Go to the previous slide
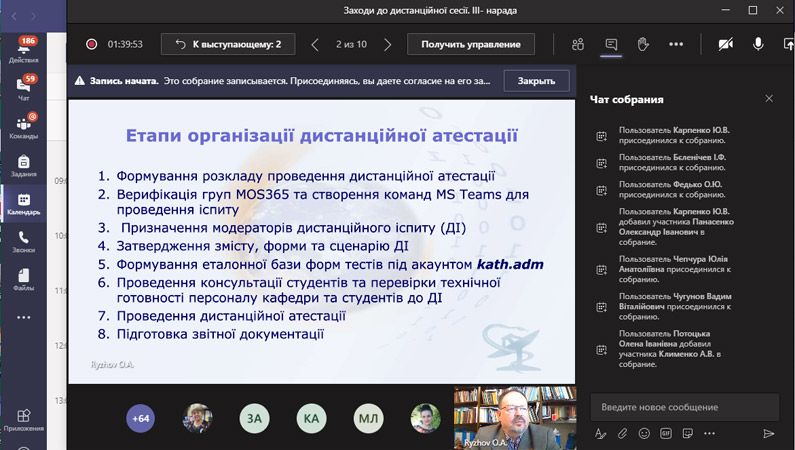Viewport: 795px width, 450px height. [315, 45]
